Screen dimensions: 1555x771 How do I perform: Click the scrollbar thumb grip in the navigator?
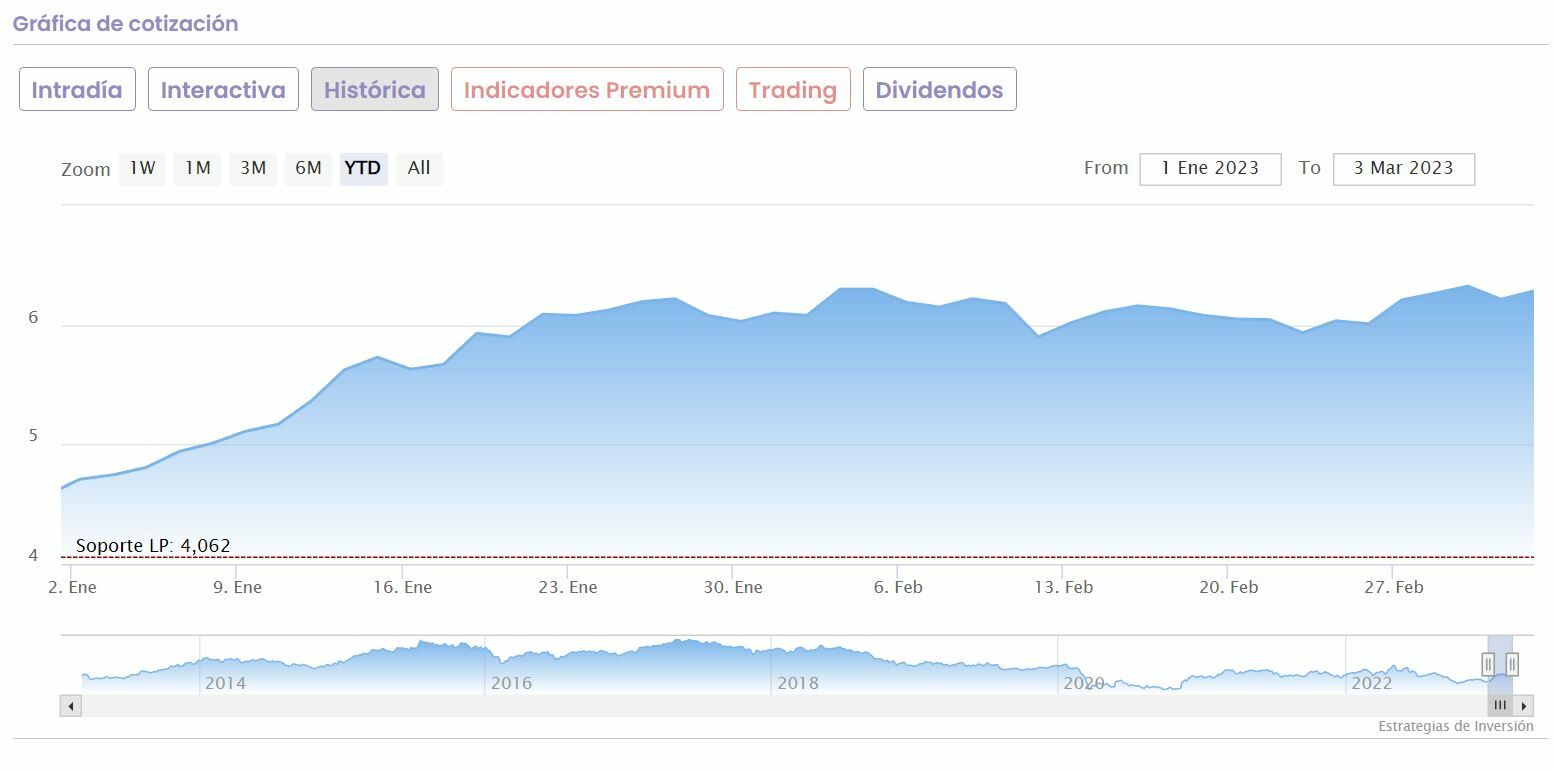1500,706
